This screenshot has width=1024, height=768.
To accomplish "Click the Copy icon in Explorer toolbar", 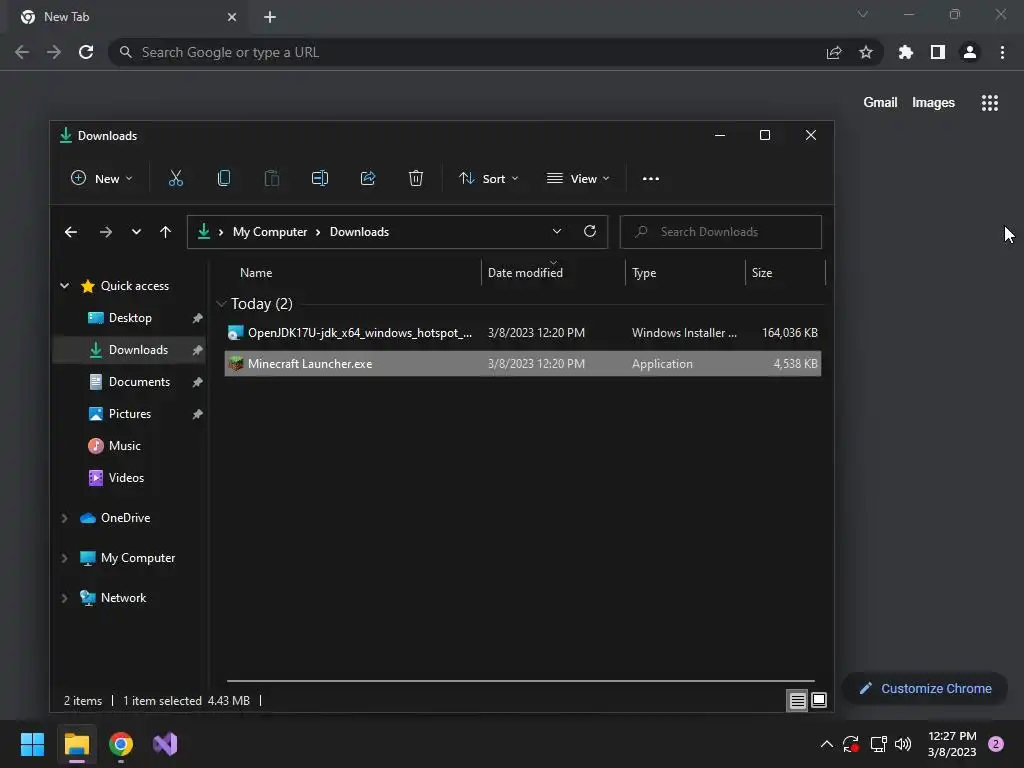I will 224,178.
